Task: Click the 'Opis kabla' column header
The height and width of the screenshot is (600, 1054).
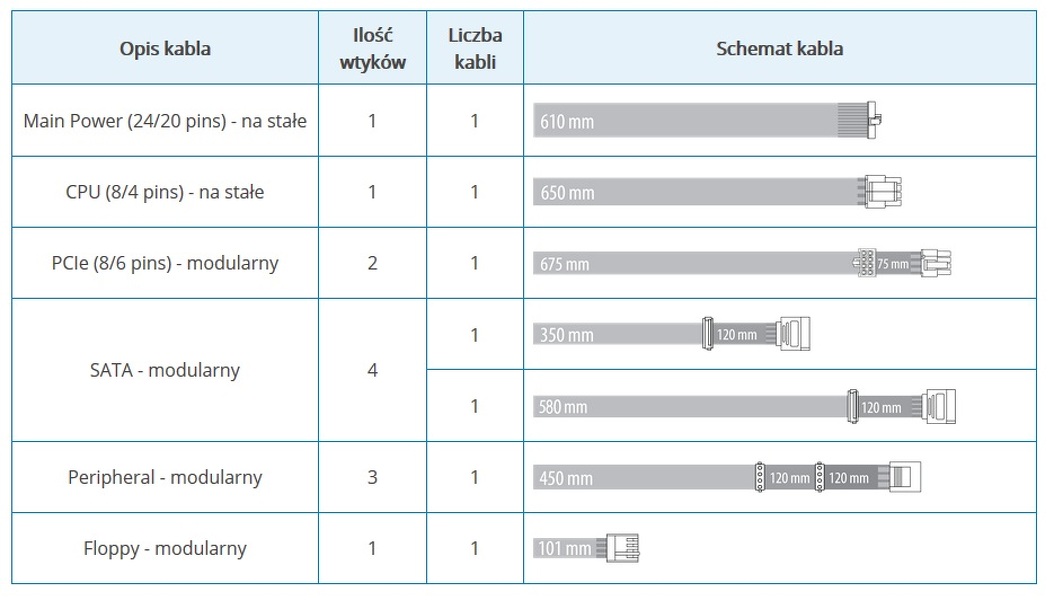Action: [x=165, y=48]
